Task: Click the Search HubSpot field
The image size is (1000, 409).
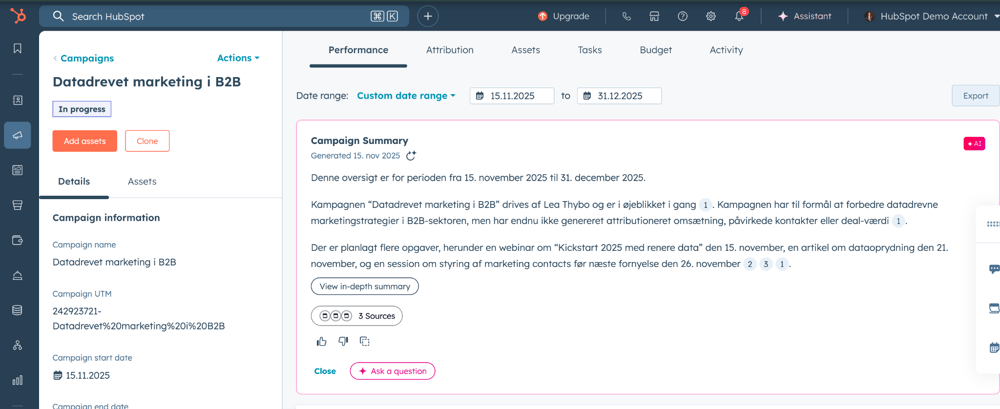Action: point(224,17)
